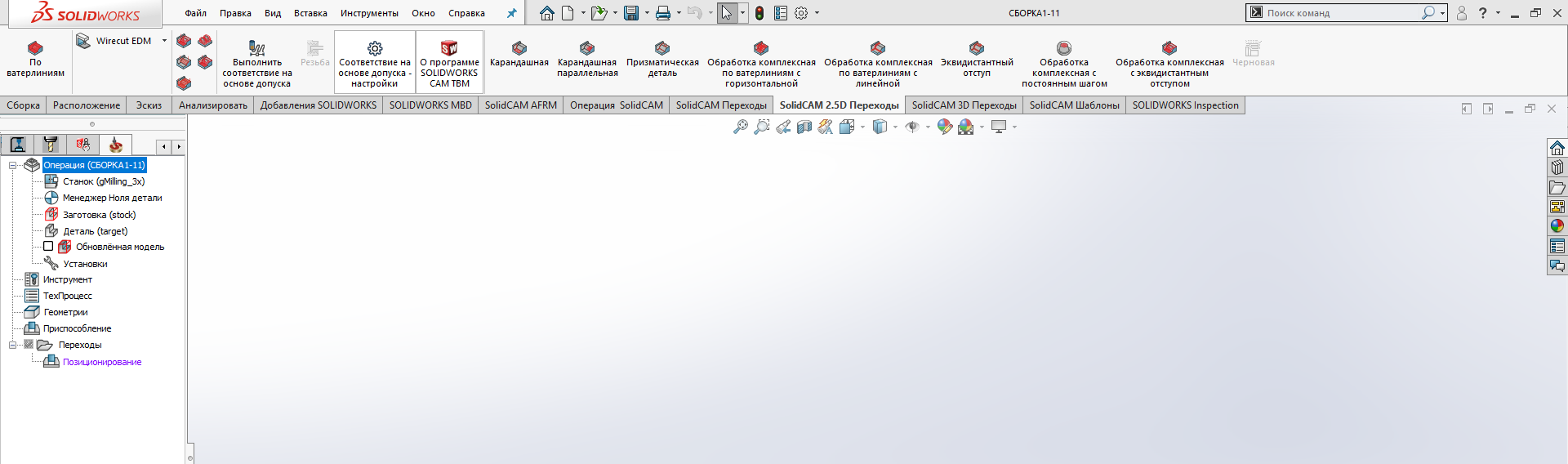Viewport: 1568px width, 464px height.
Task: Pin the menu bar with pushpin icon
Action: [x=511, y=13]
